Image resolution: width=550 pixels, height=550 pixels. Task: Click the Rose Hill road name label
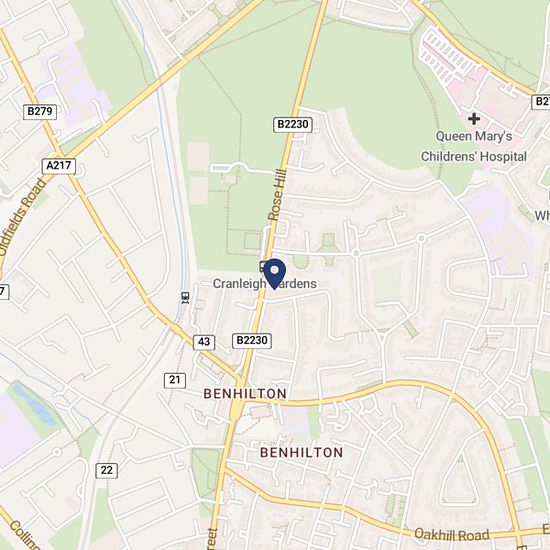(277, 195)
